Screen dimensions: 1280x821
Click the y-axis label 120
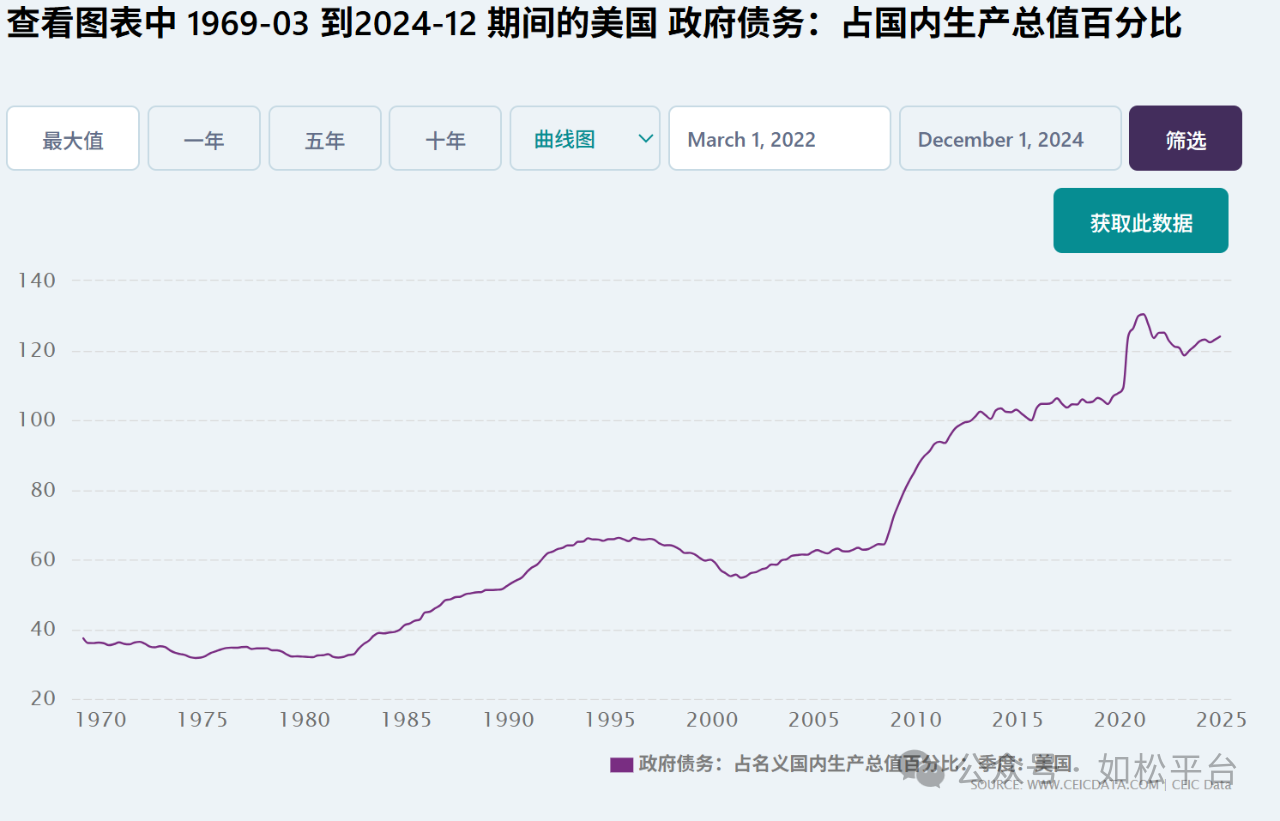point(37,351)
